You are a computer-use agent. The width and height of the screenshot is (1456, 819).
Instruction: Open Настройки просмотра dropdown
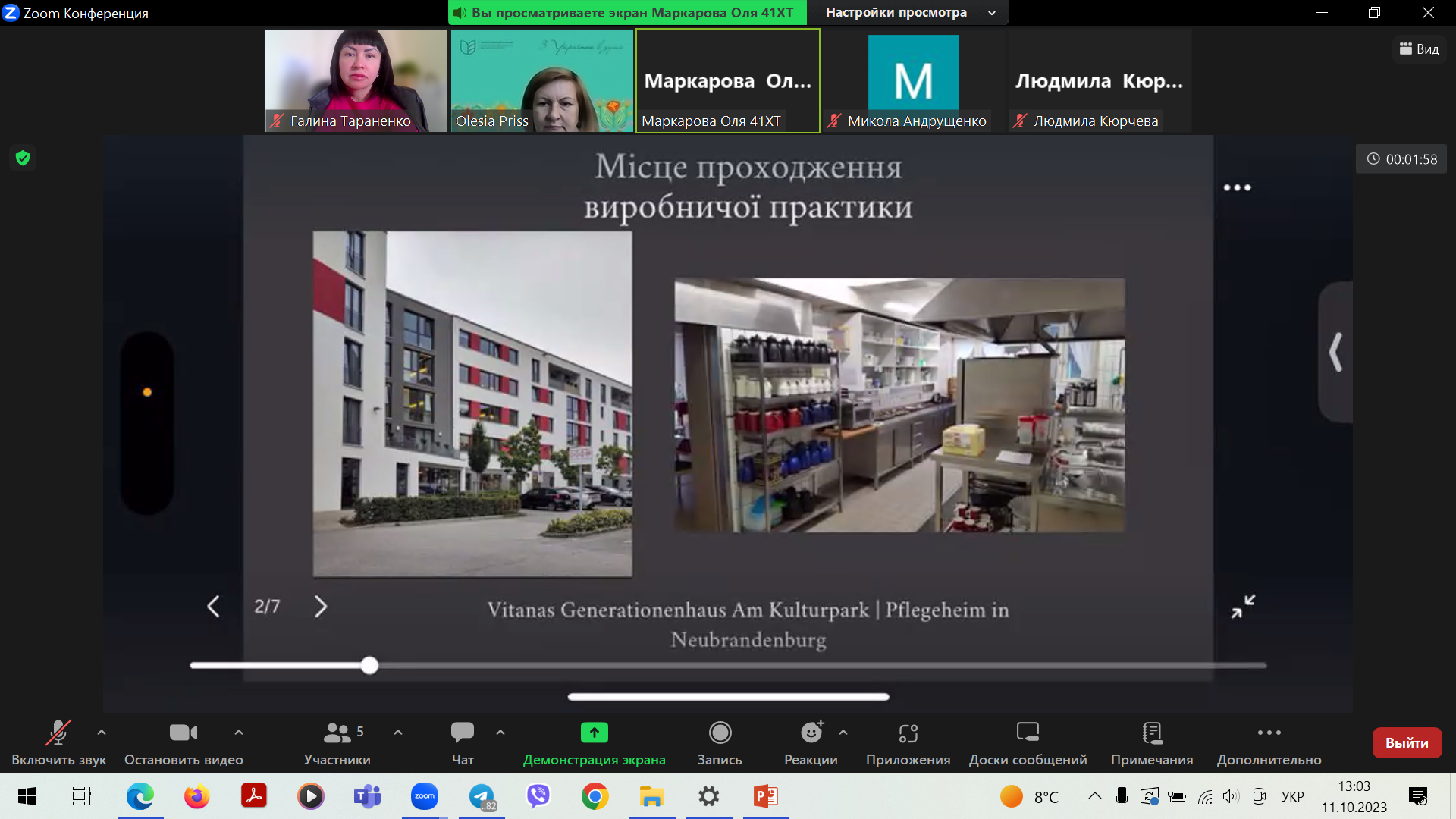tap(909, 13)
